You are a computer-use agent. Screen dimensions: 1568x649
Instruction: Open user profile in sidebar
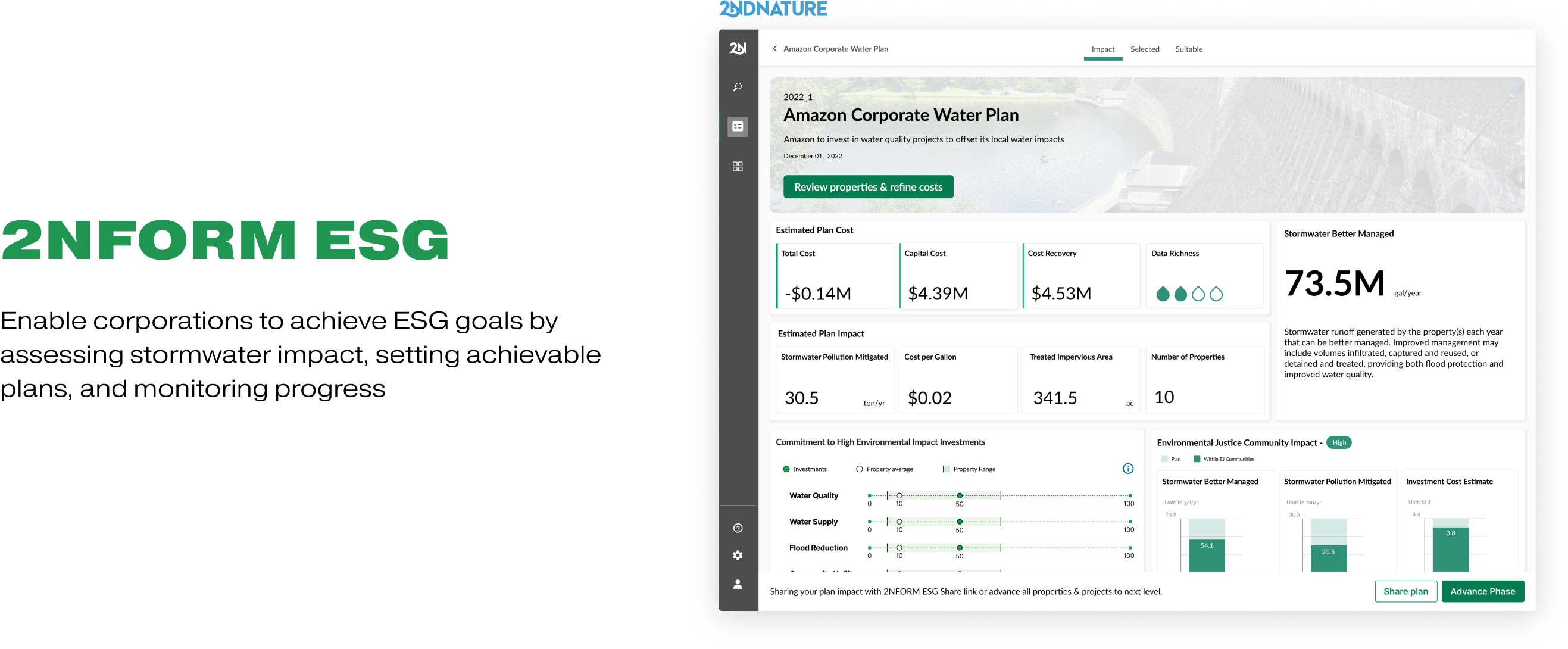[737, 584]
